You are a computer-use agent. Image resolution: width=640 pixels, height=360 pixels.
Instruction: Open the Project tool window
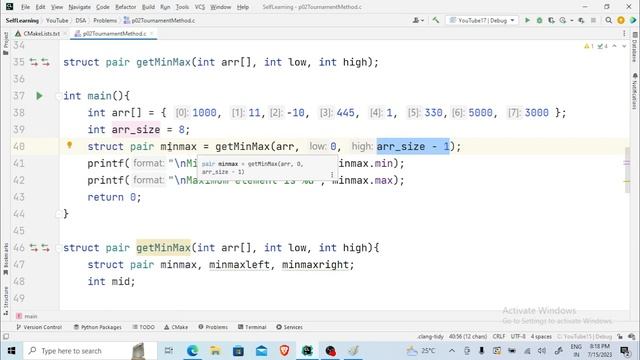point(6,43)
